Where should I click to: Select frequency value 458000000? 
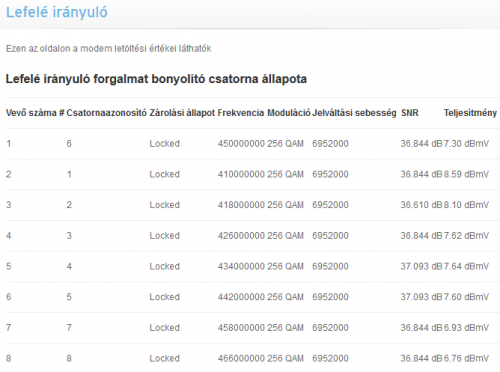pyautogui.click(x=241, y=328)
